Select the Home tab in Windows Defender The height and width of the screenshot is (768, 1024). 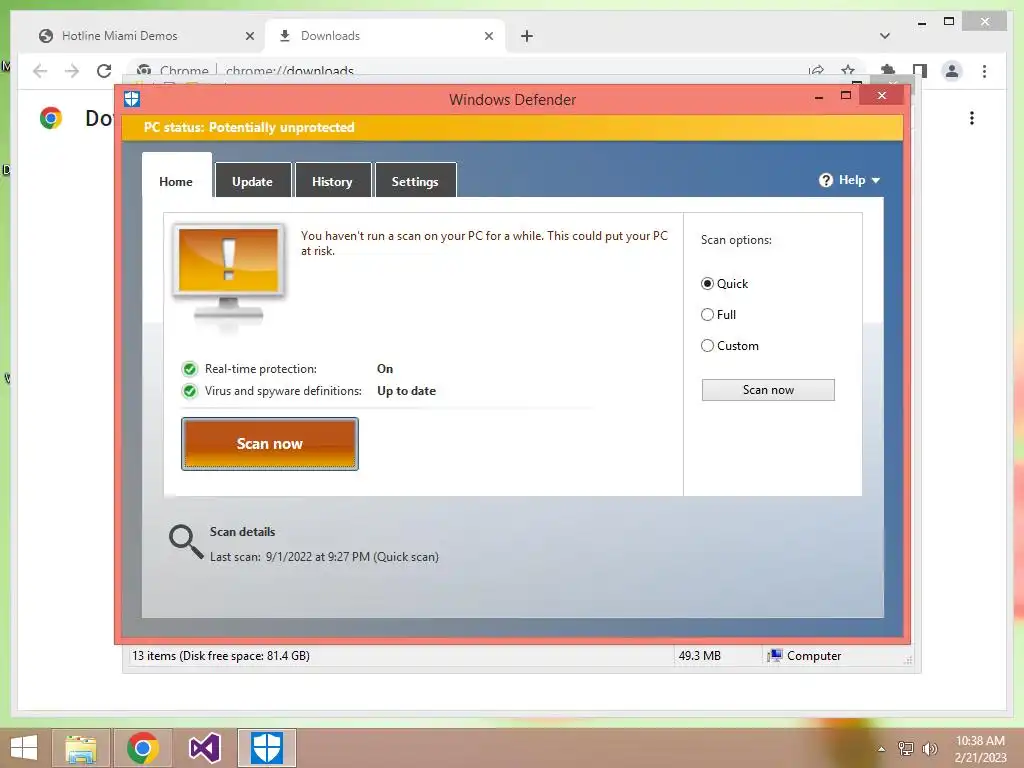pos(176,178)
